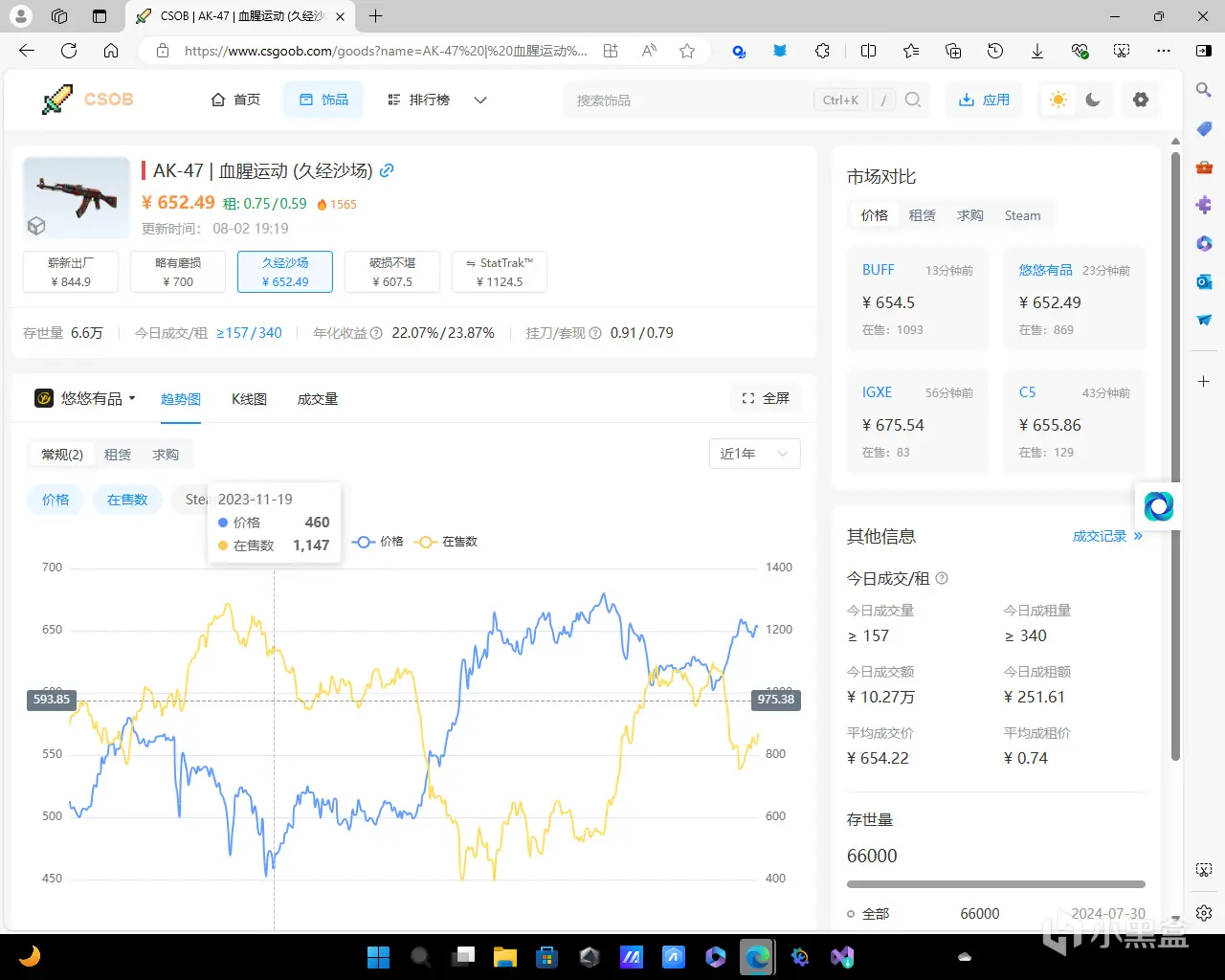Open the Edge sidebar shopping tag icon
The width and height of the screenshot is (1225, 980).
pyautogui.click(x=1204, y=128)
